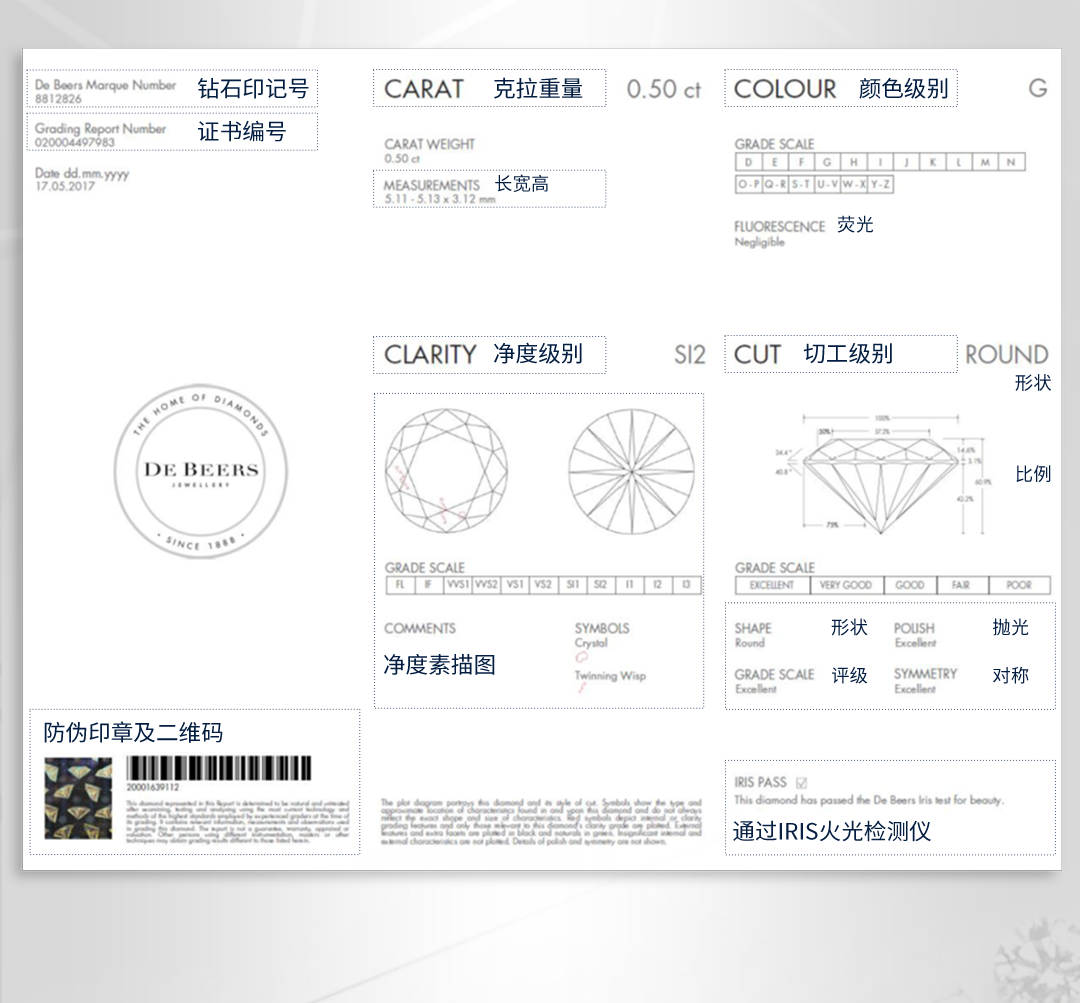
Task: Select the Y-Z cell in colour grade scale
Action: pyautogui.click(x=880, y=184)
